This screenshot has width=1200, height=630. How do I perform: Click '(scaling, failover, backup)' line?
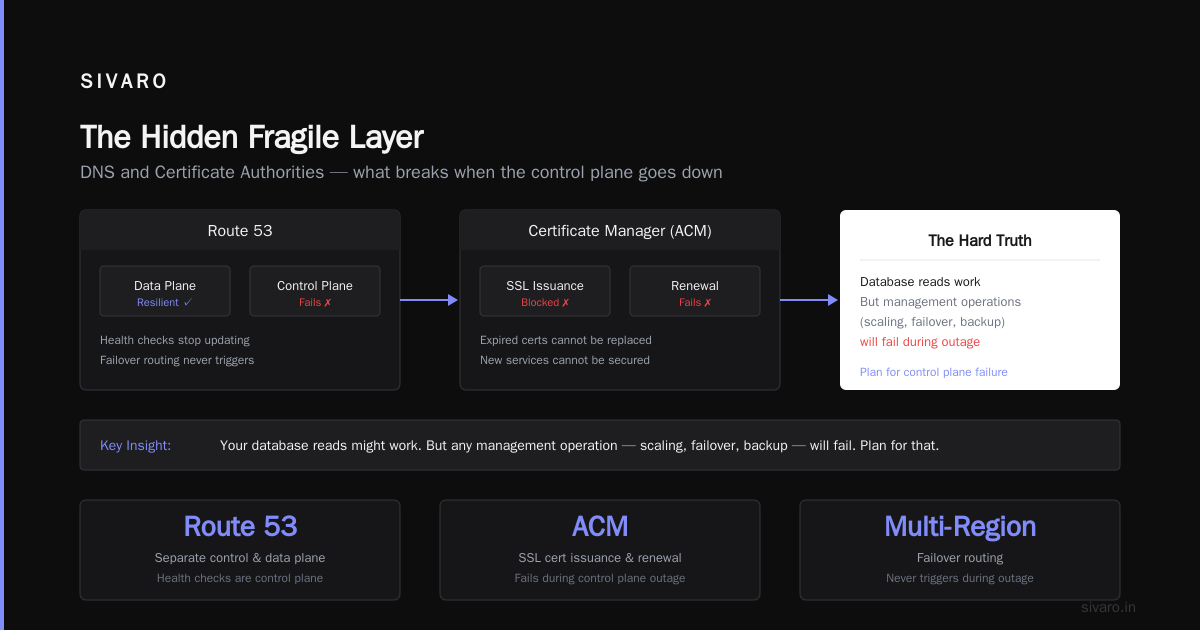tap(932, 322)
